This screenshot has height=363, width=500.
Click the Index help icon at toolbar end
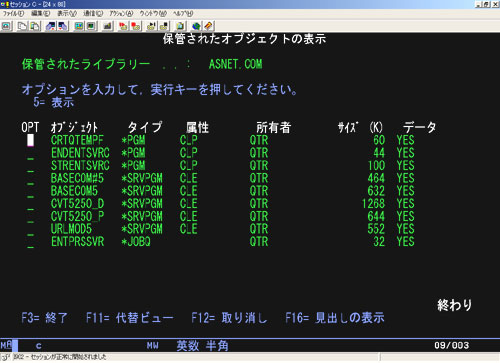point(208,26)
